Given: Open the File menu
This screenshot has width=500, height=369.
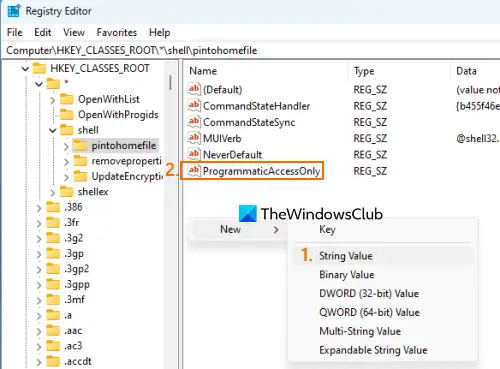Looking at the screenshot, I should pos(15,32).
